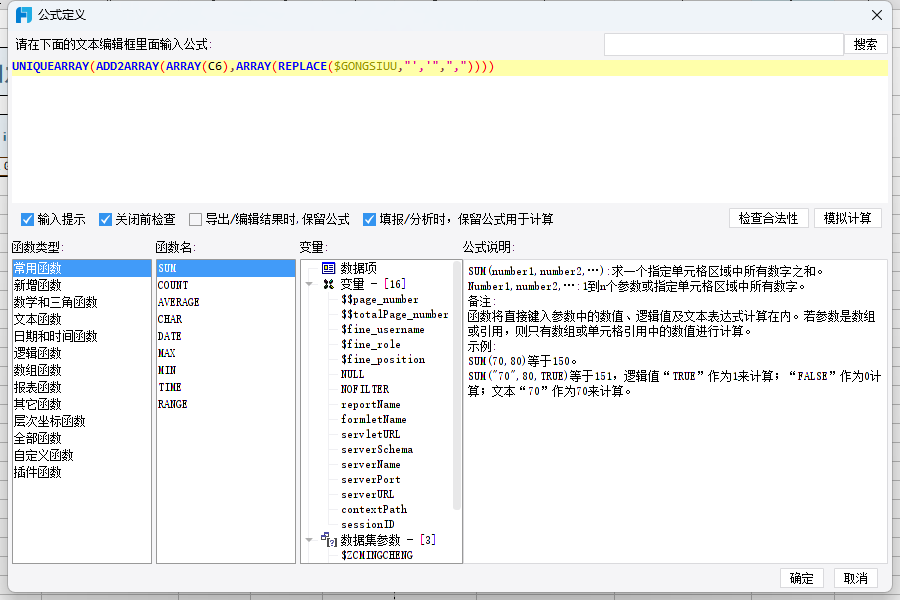This screenshot has width=900, height=600.
Task: Click the 搜索 button
Action: (866, 45)
